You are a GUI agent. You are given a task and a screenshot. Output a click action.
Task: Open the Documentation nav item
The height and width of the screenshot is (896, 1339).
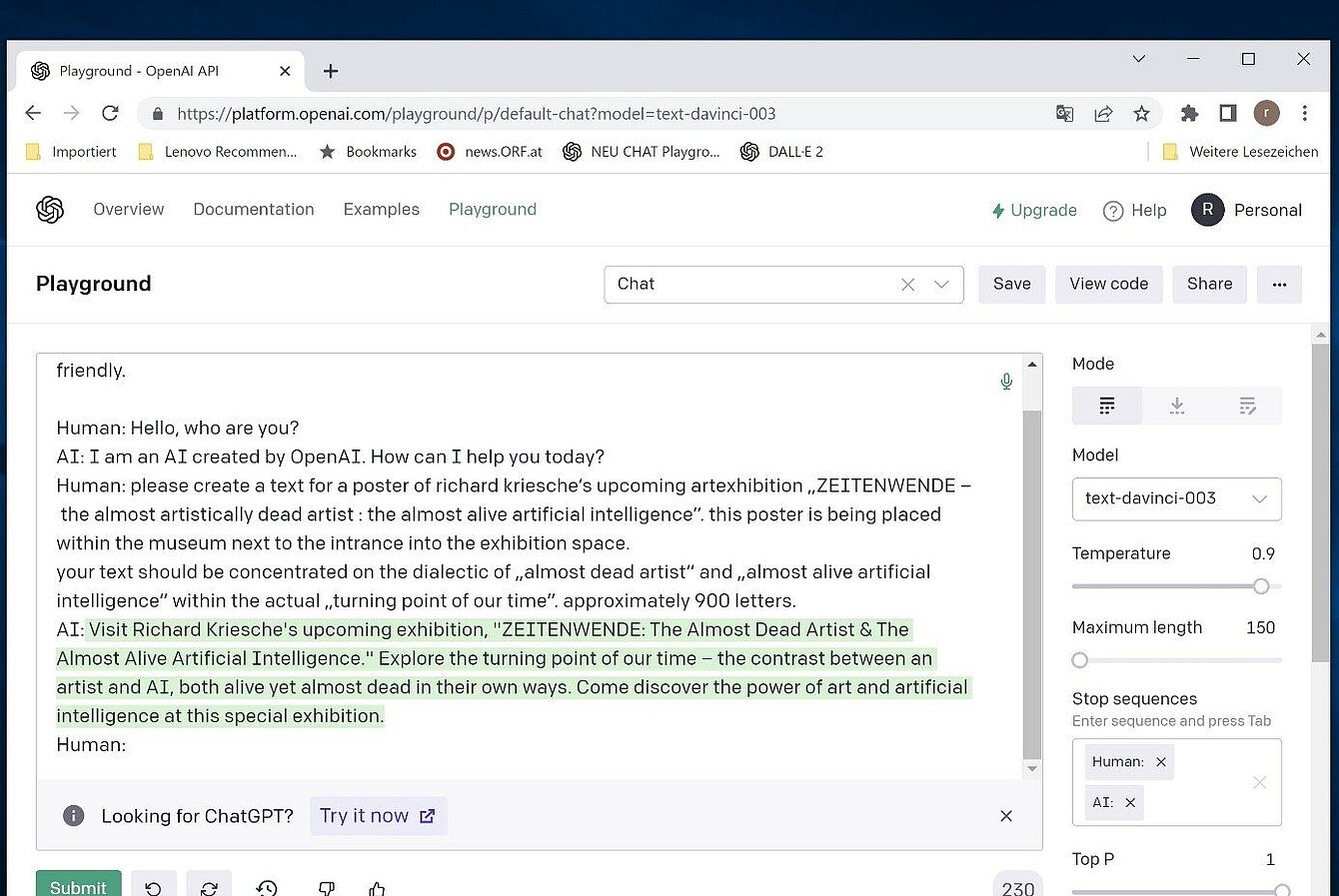click(x=254, y=210)
